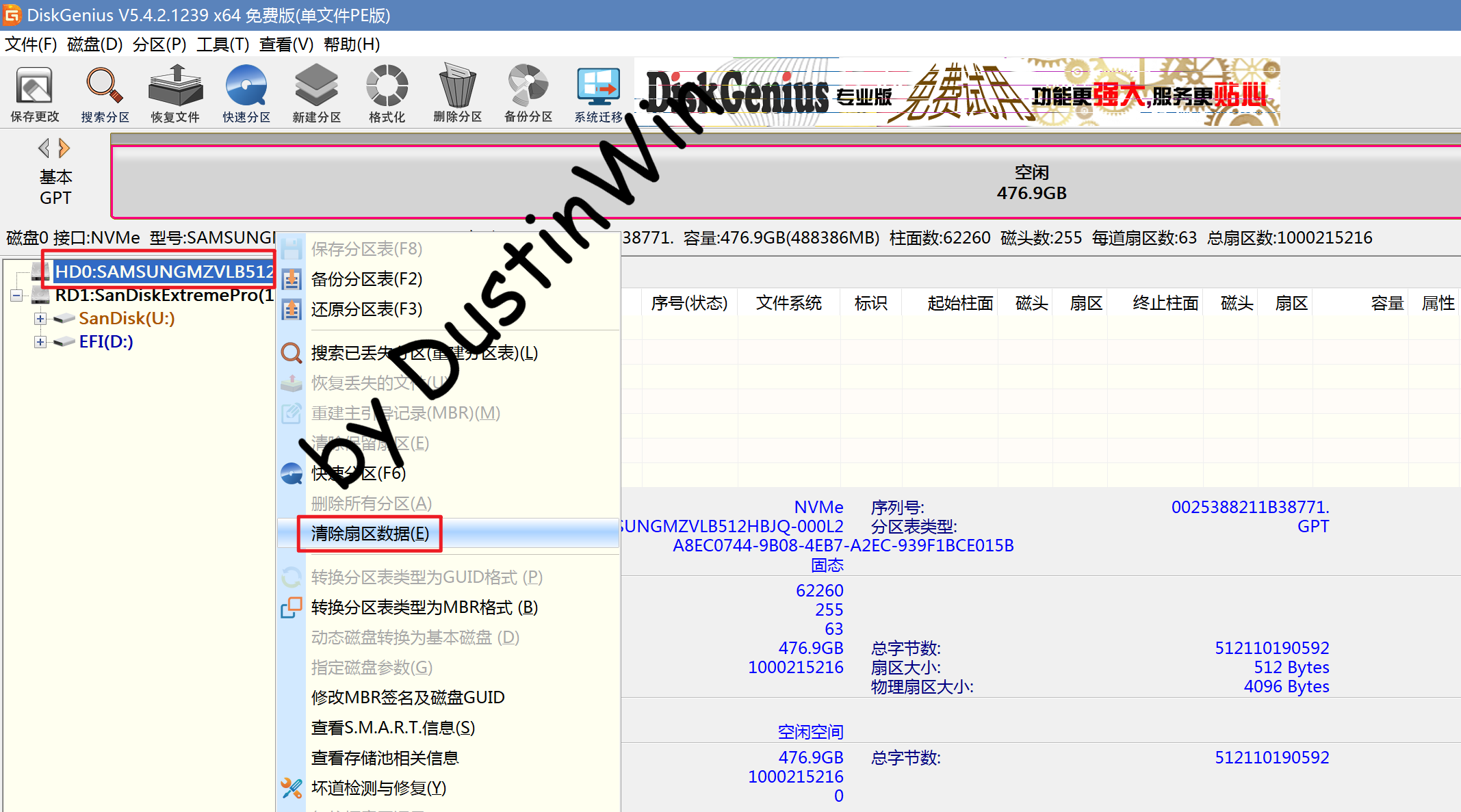Go to next disk with orange right arrow

(x=64, y=148)
